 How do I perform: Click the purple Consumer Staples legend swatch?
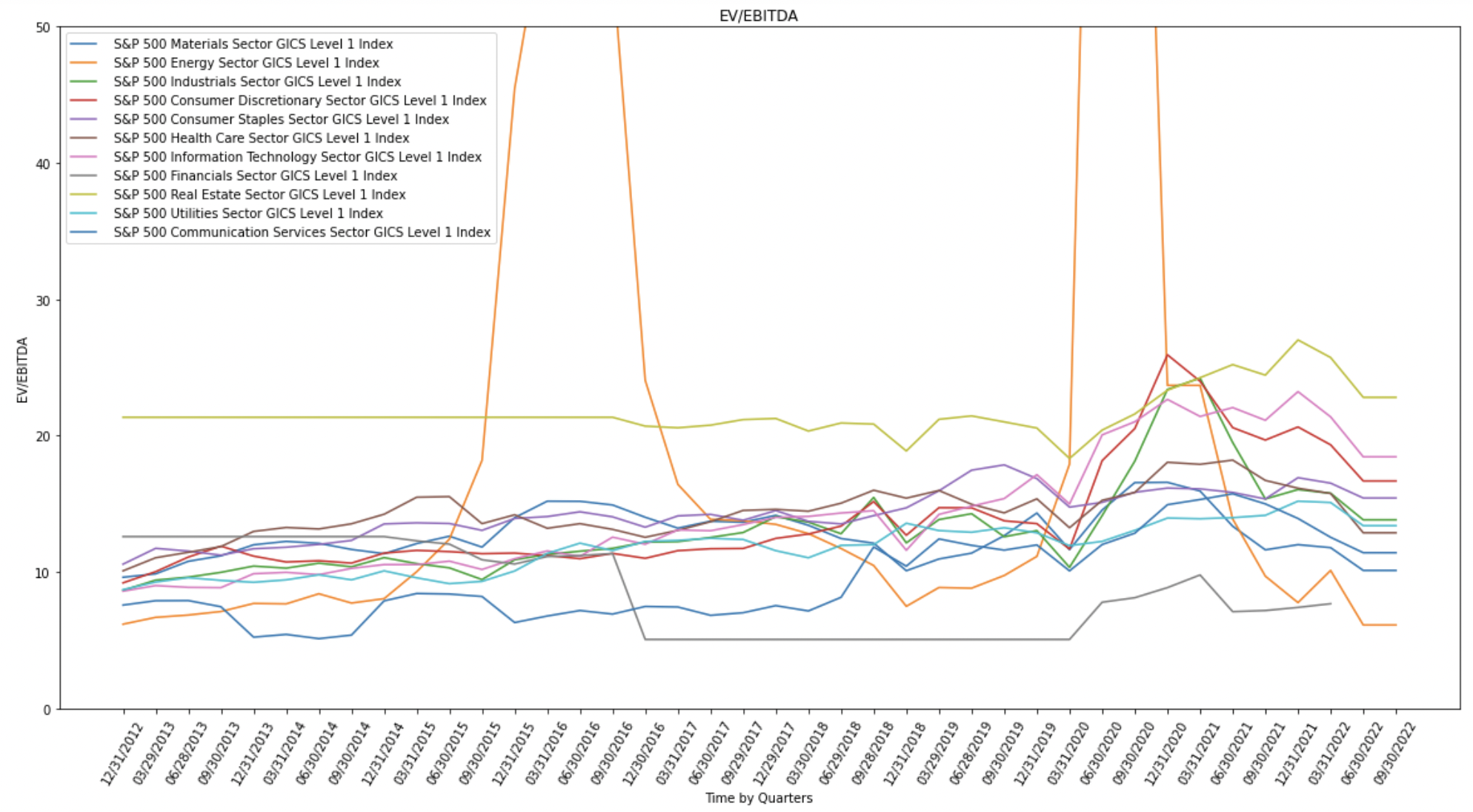coord(84,119)
